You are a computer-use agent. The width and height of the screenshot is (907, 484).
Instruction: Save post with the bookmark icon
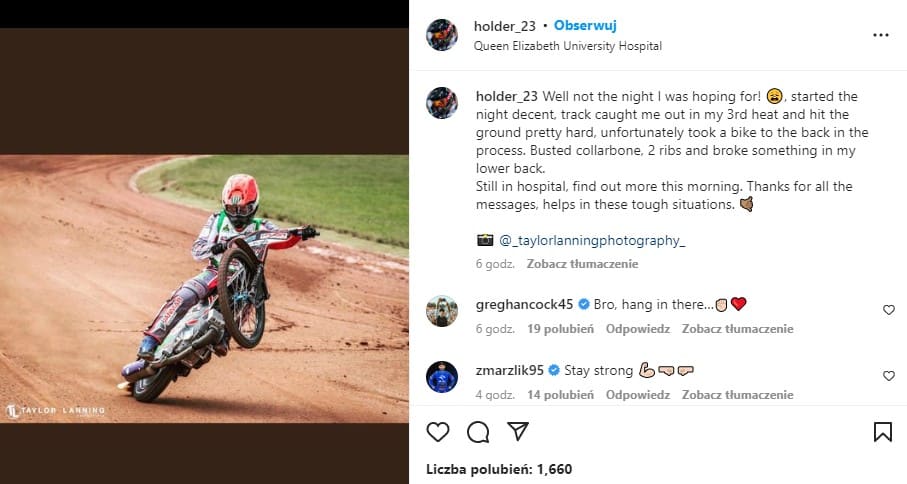pos(882,432)
